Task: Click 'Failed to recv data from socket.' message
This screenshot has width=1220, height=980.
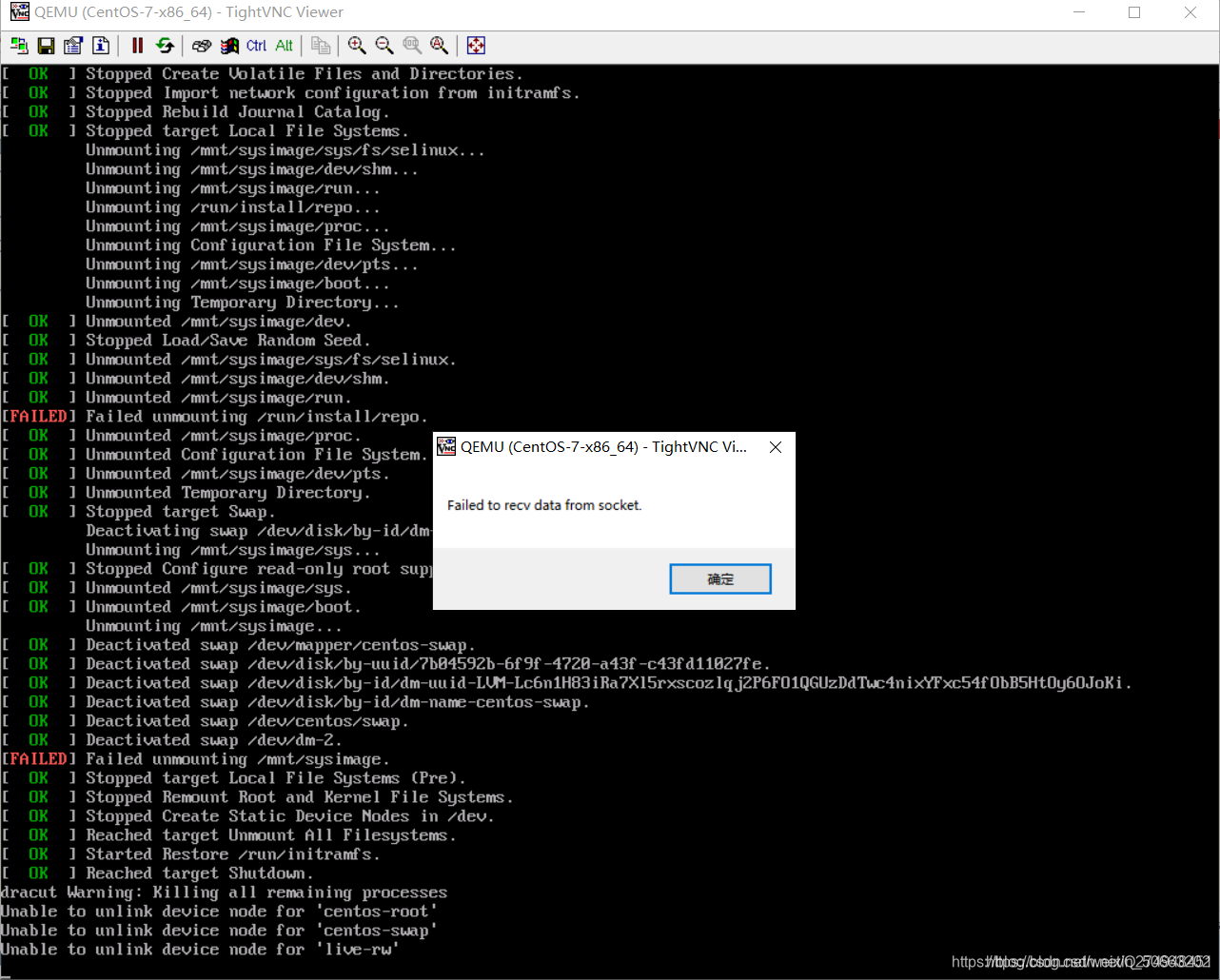Action: (544, 505)
